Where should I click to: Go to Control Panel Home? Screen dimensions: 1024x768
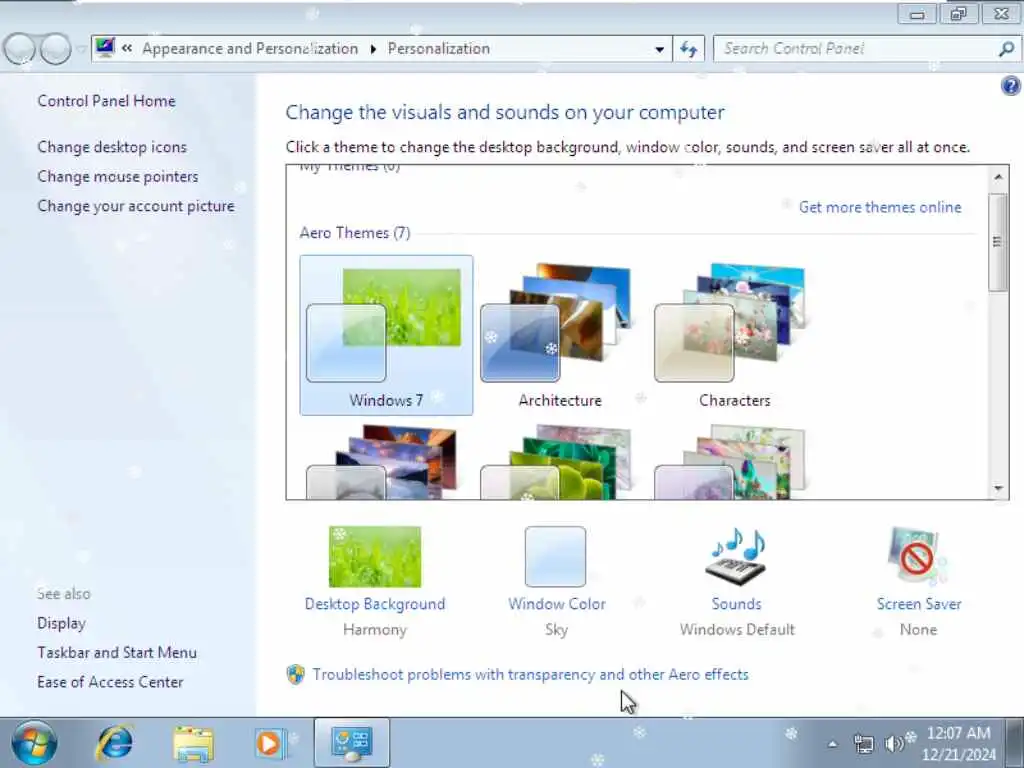106,101
